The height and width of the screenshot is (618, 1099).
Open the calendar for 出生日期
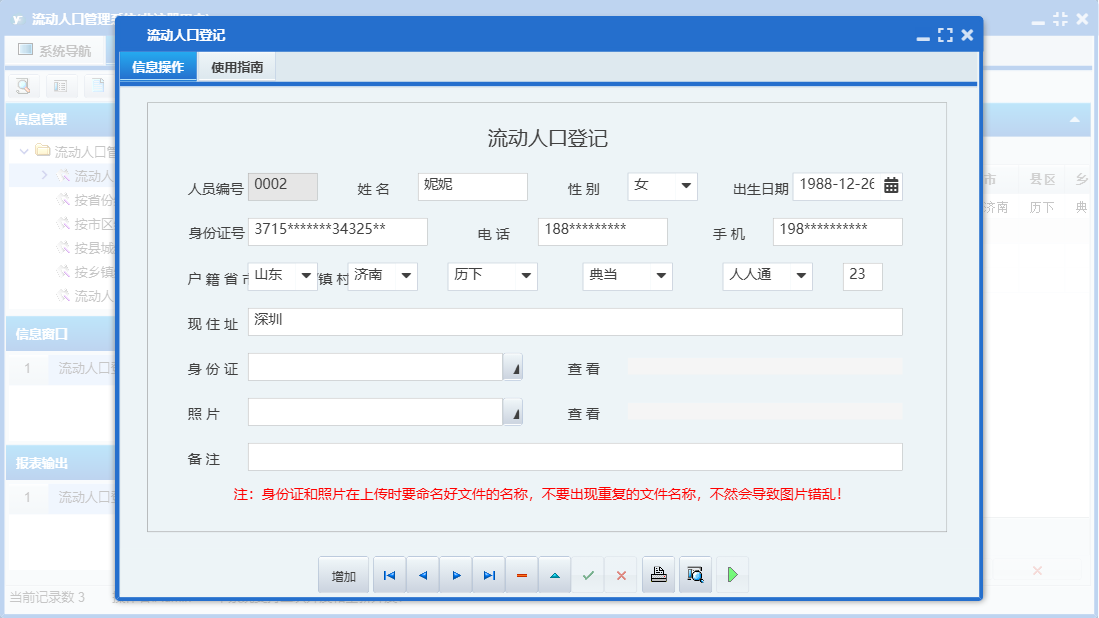(x=891, y=186)
